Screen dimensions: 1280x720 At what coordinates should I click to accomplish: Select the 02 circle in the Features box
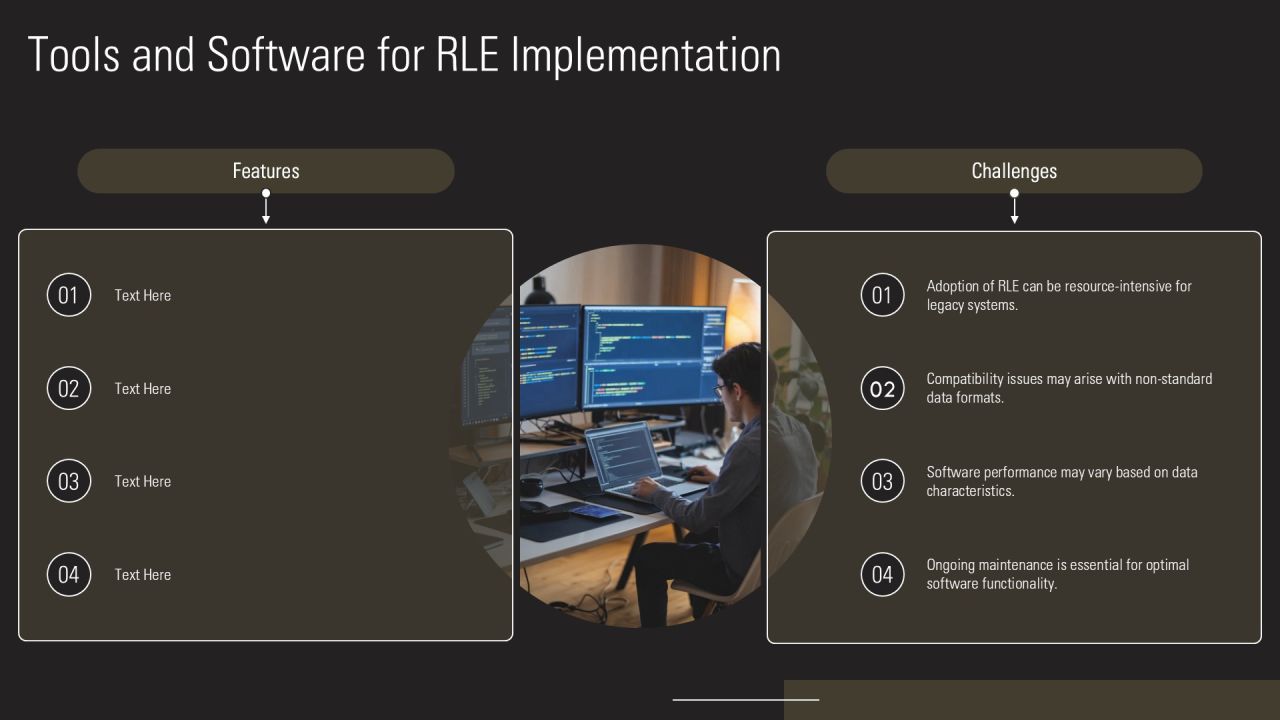coord(69,388)
